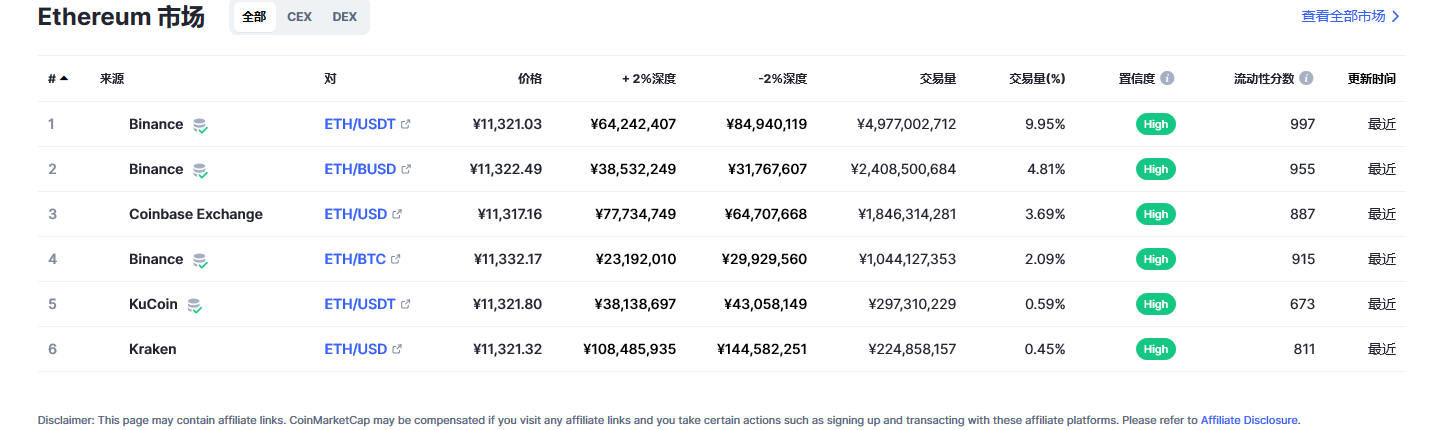Sort by the 交易量 column header
The height and width of the screenshot is (430, 1450).
coord(938,78)
